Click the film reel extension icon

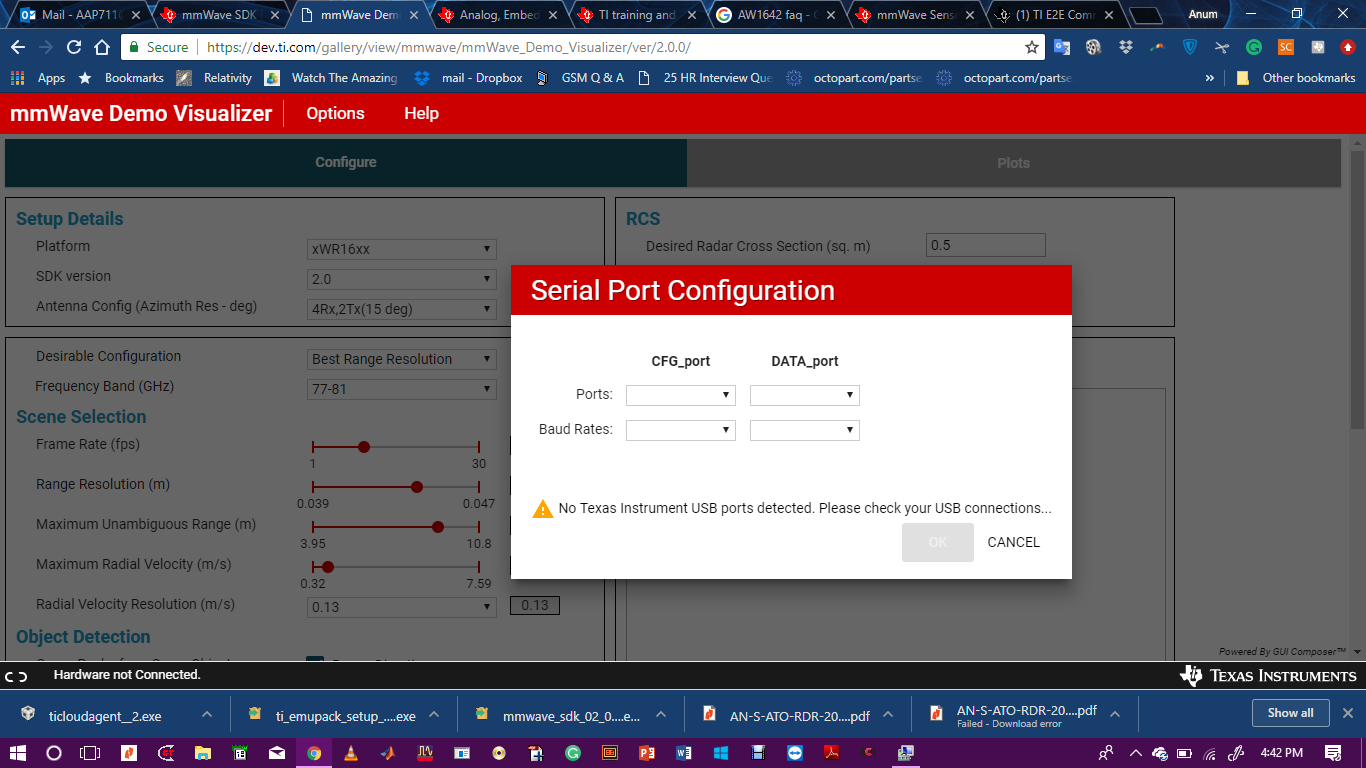click(1093, 47)
